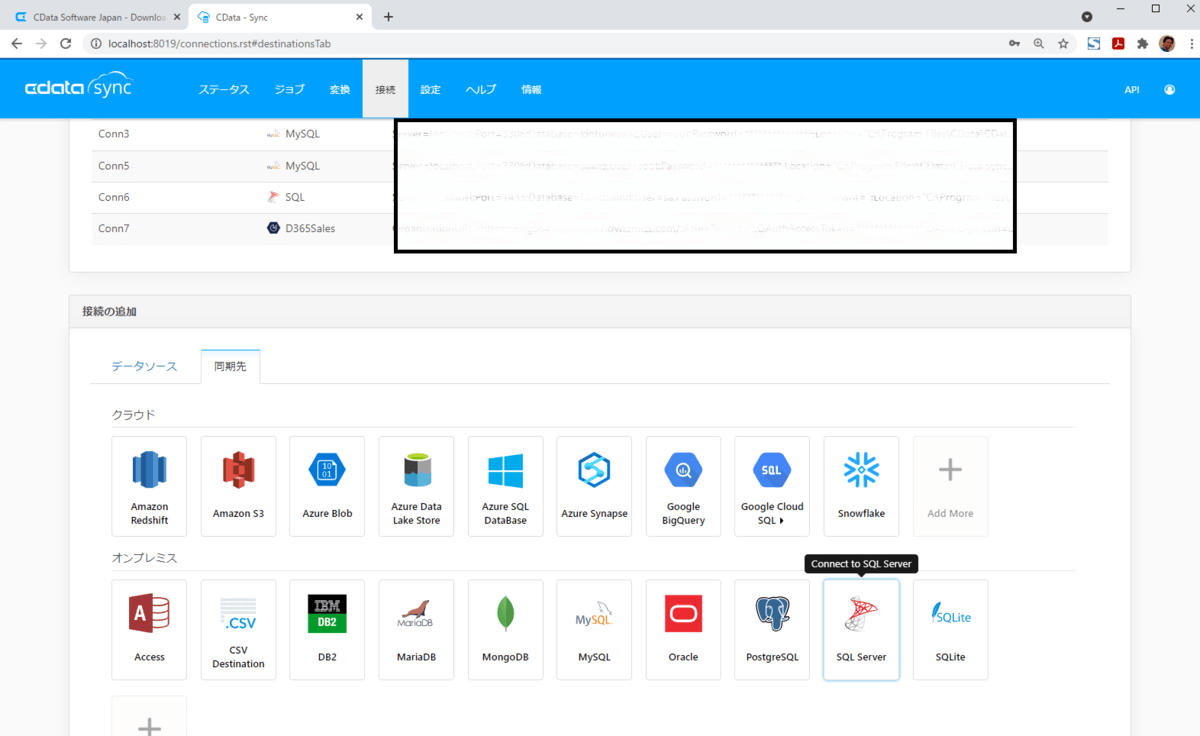Open the ヘルプ menu
This screenshot has width=1200, height=736.
(x=481, y=89)
